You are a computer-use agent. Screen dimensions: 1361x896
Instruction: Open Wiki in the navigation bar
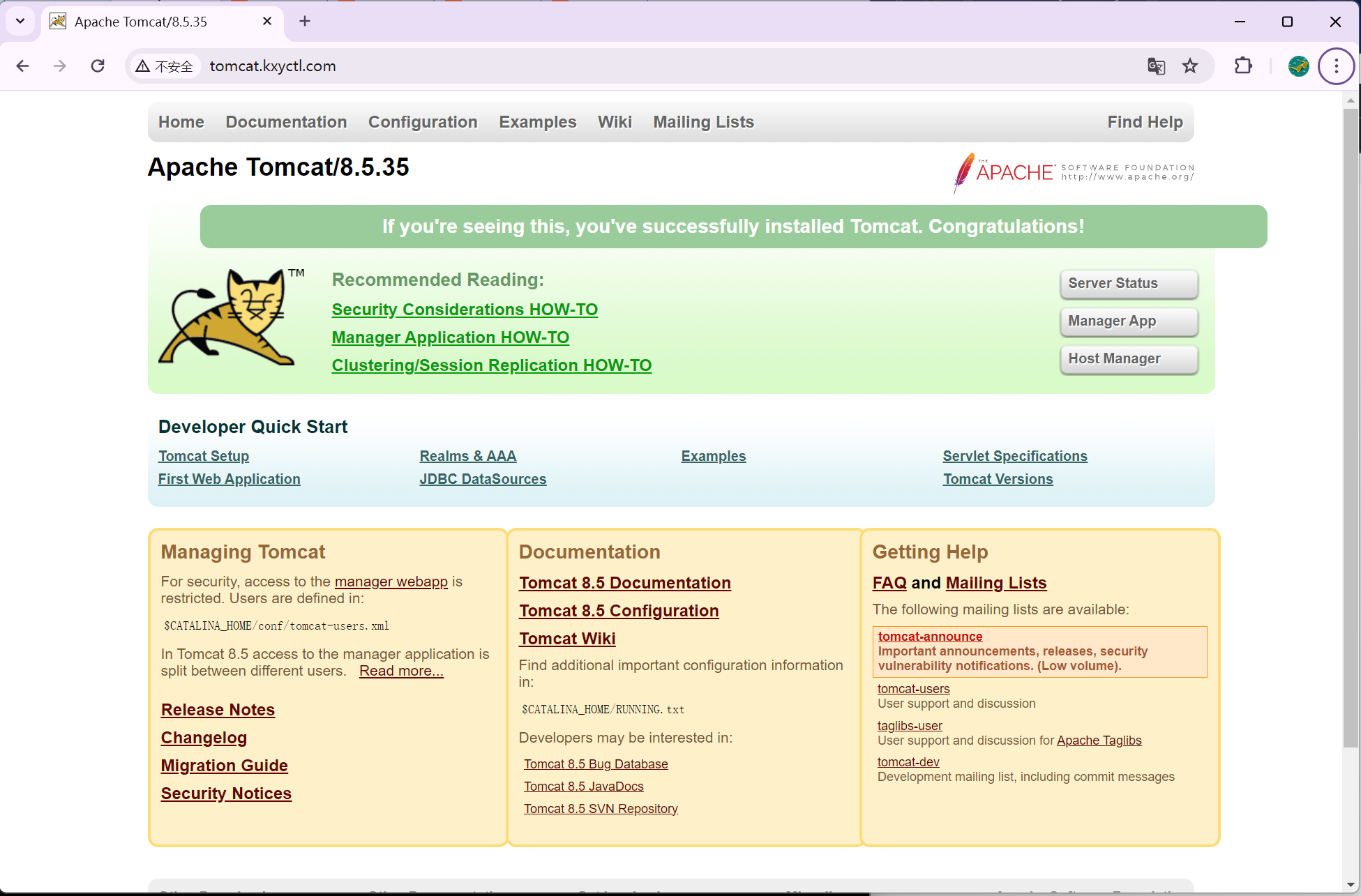(x=615, y=122)
